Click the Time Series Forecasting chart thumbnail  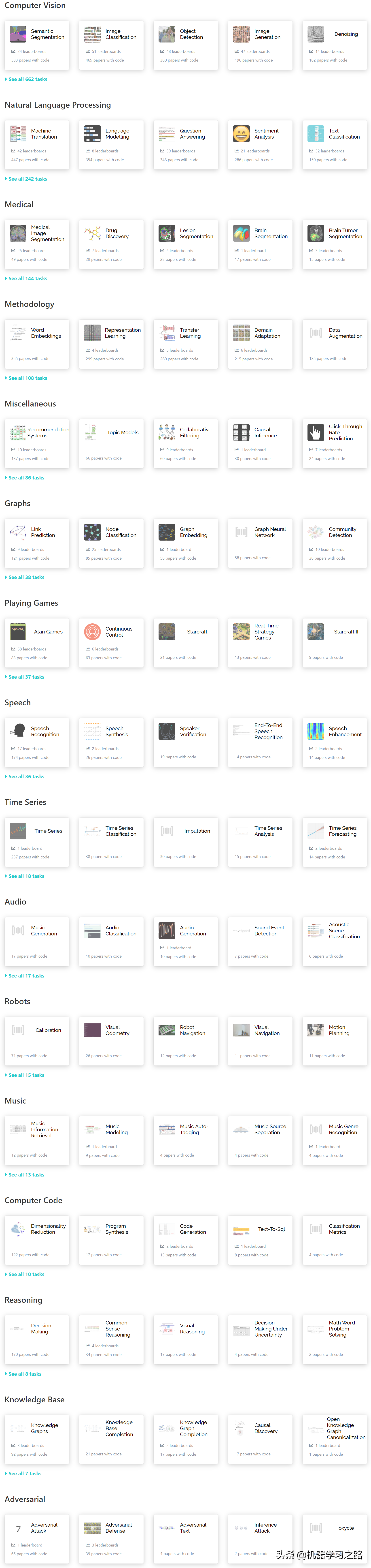(x=316, y=831)
